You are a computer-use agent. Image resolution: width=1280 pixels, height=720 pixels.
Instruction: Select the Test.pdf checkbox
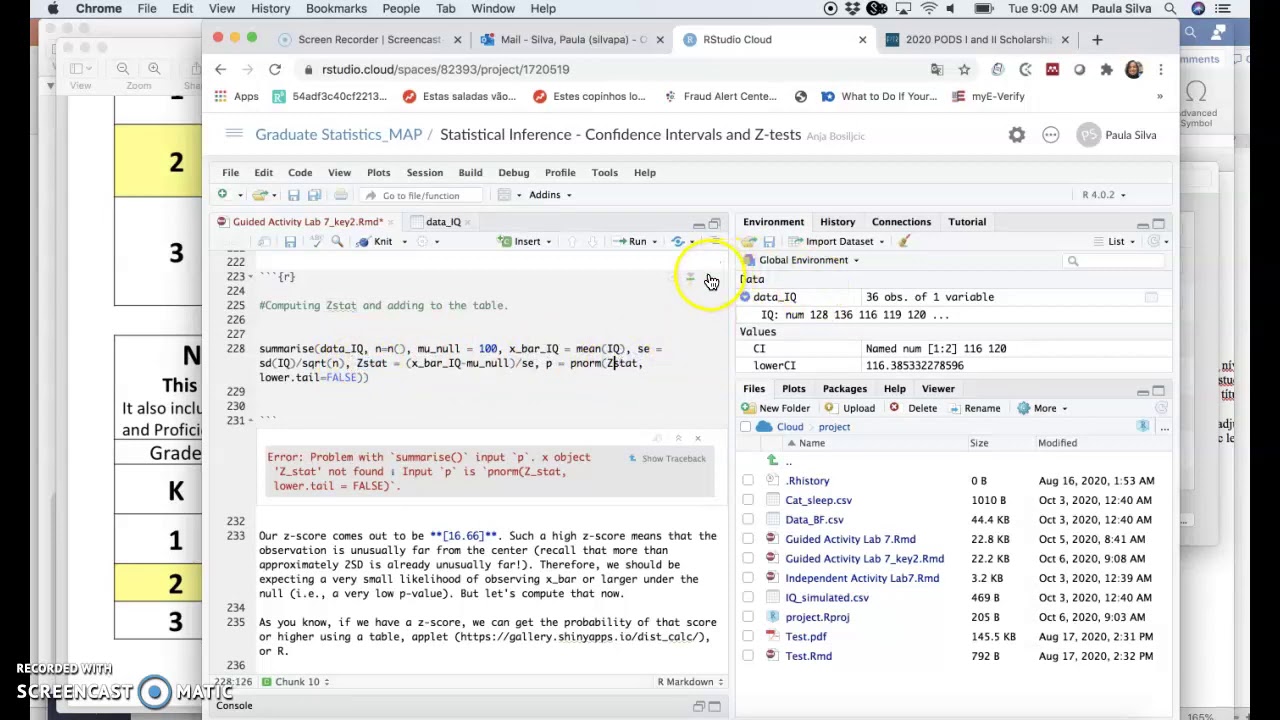pyautogui.click(x=748, y=637)
